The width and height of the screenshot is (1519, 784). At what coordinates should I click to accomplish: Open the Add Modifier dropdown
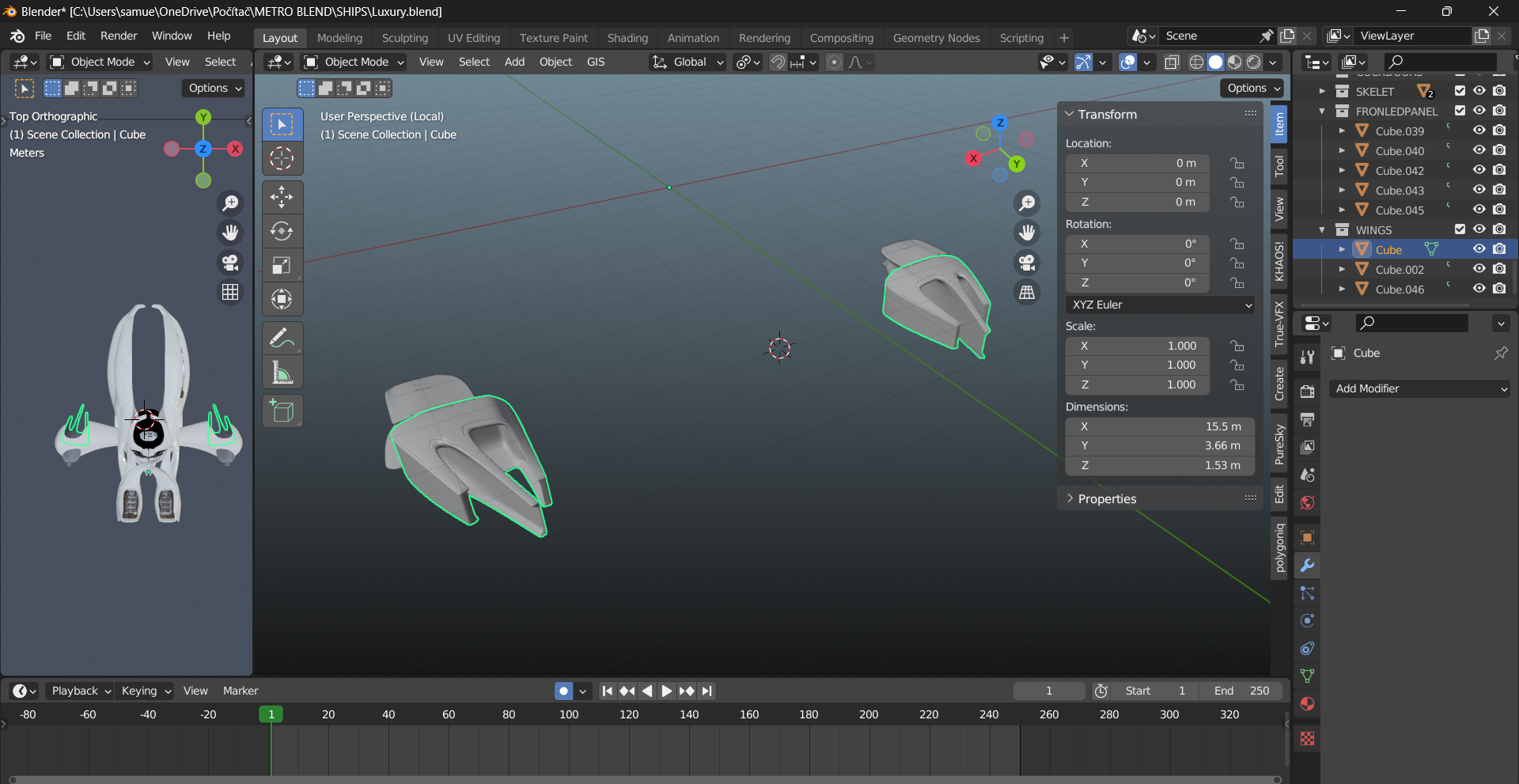pyautogui.click(x=1420, y=388)
